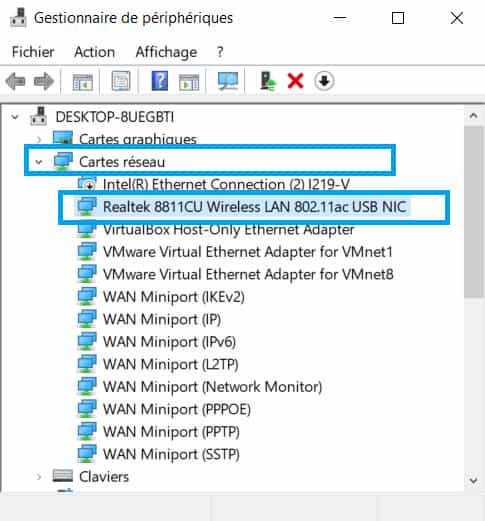Click the Back arrow toolbar icon
Image resolution: width=485 pixels, height=521 pixels.
[15, 81]
